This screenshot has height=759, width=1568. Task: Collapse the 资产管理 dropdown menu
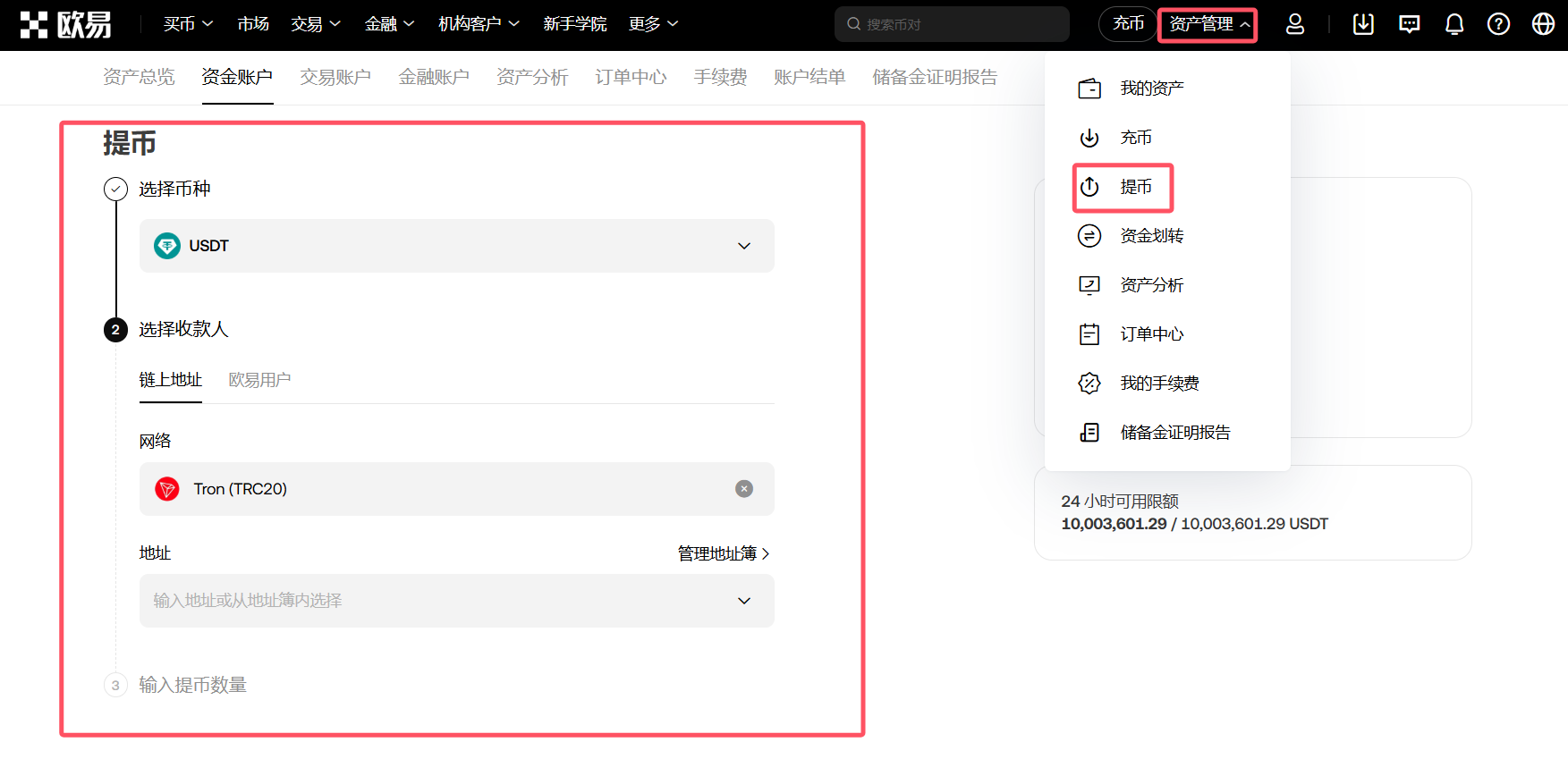pos(1208,25)
